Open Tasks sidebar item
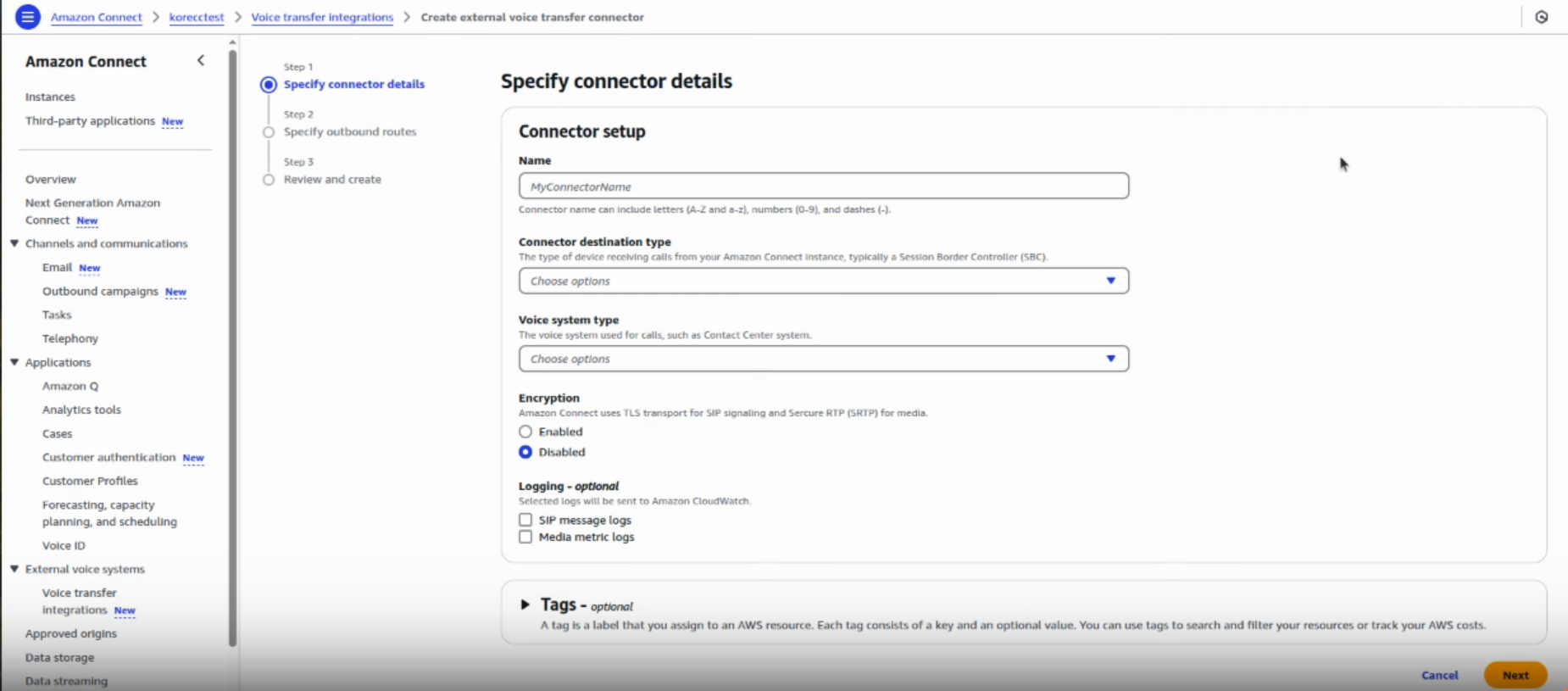Screen dimensions: 1568x691 pos(57,315)
